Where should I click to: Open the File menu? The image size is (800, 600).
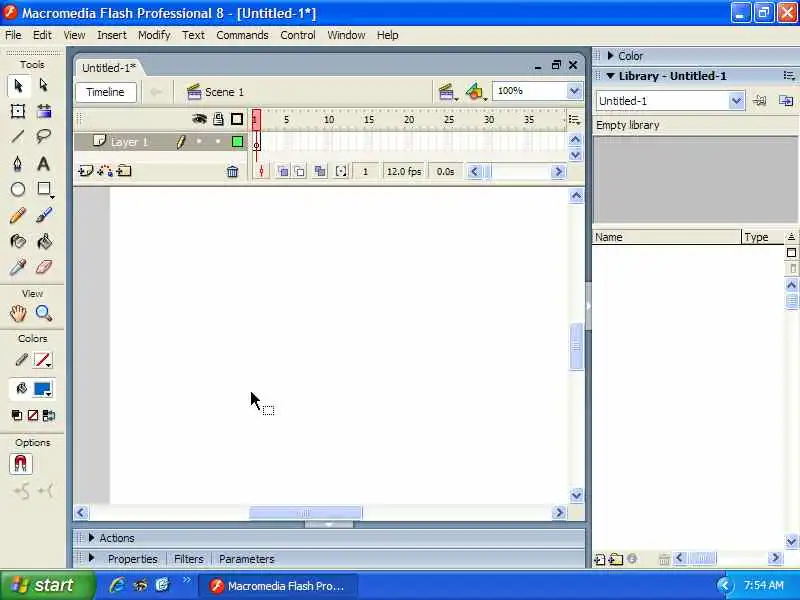coord(13,35)
